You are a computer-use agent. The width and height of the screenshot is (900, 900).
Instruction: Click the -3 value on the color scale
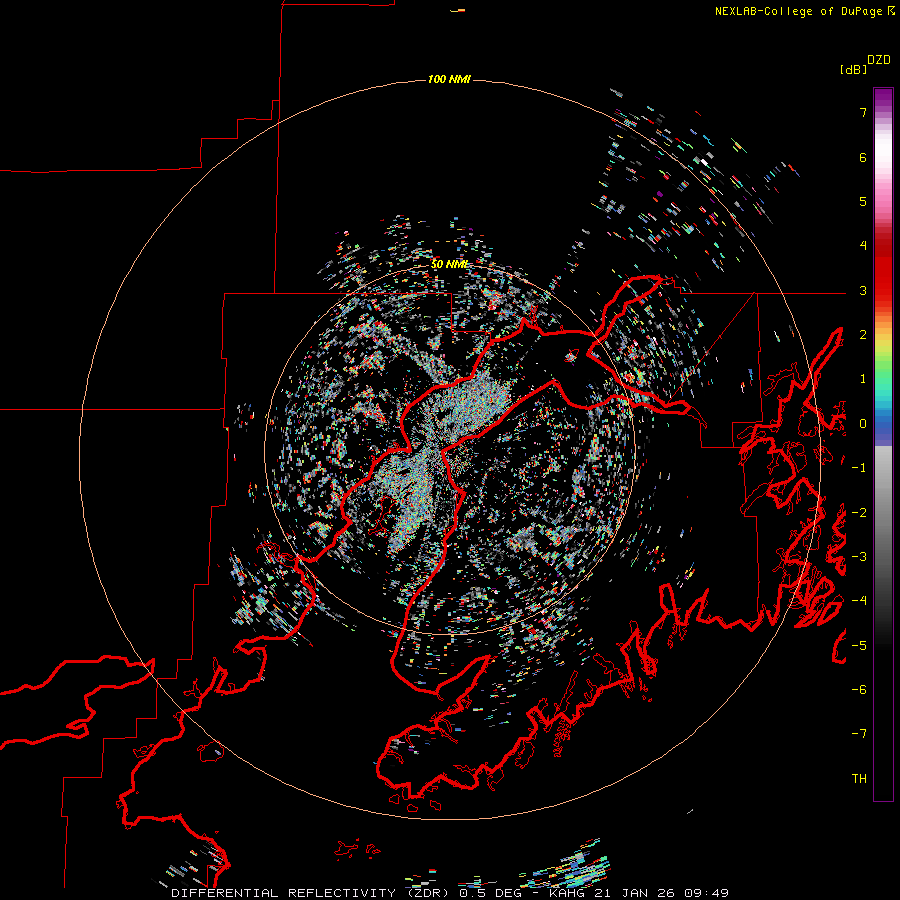pyautogui.click(x=859, y=557)
